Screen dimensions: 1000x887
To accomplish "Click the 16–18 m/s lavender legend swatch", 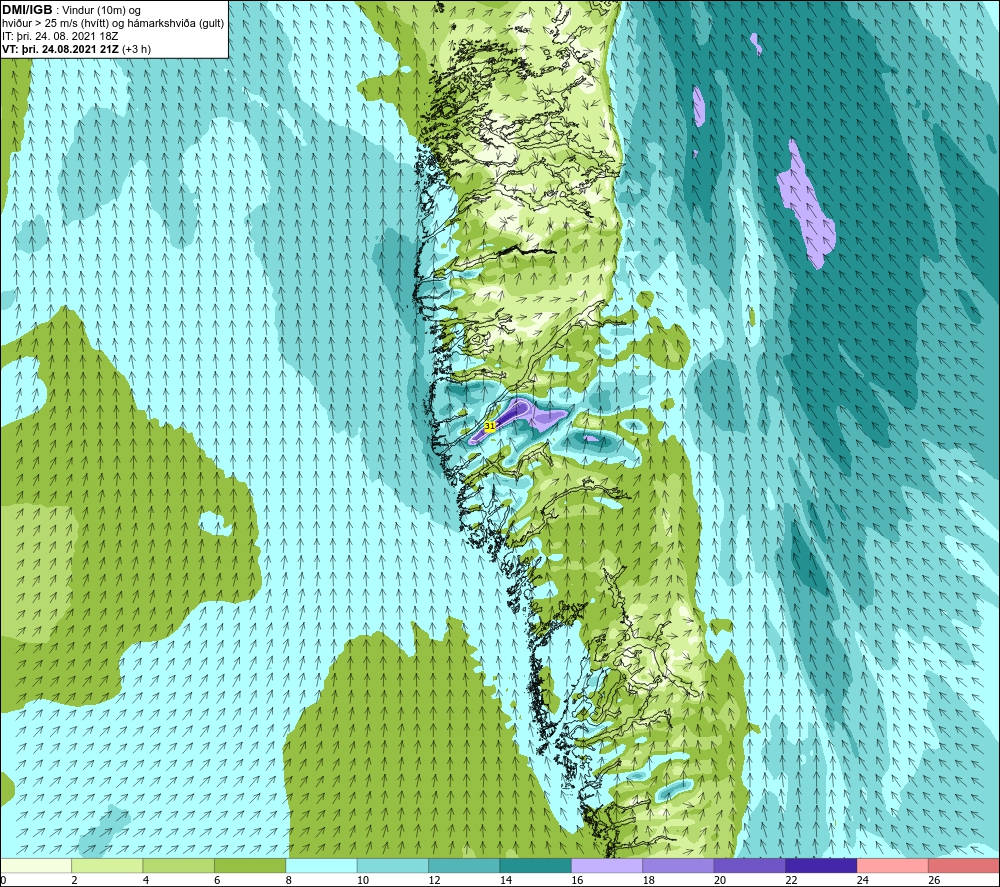I will point(607,865).
